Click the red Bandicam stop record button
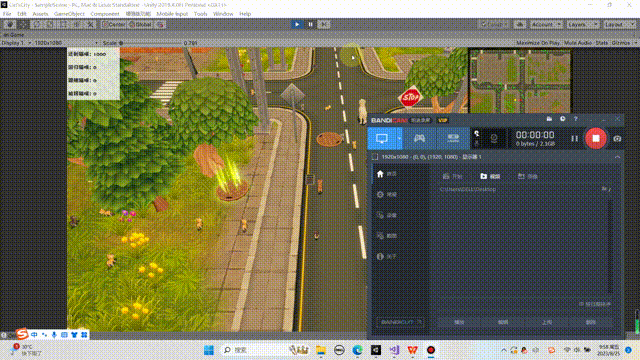The height and width of the screenshot is (360, 640). 596,138
